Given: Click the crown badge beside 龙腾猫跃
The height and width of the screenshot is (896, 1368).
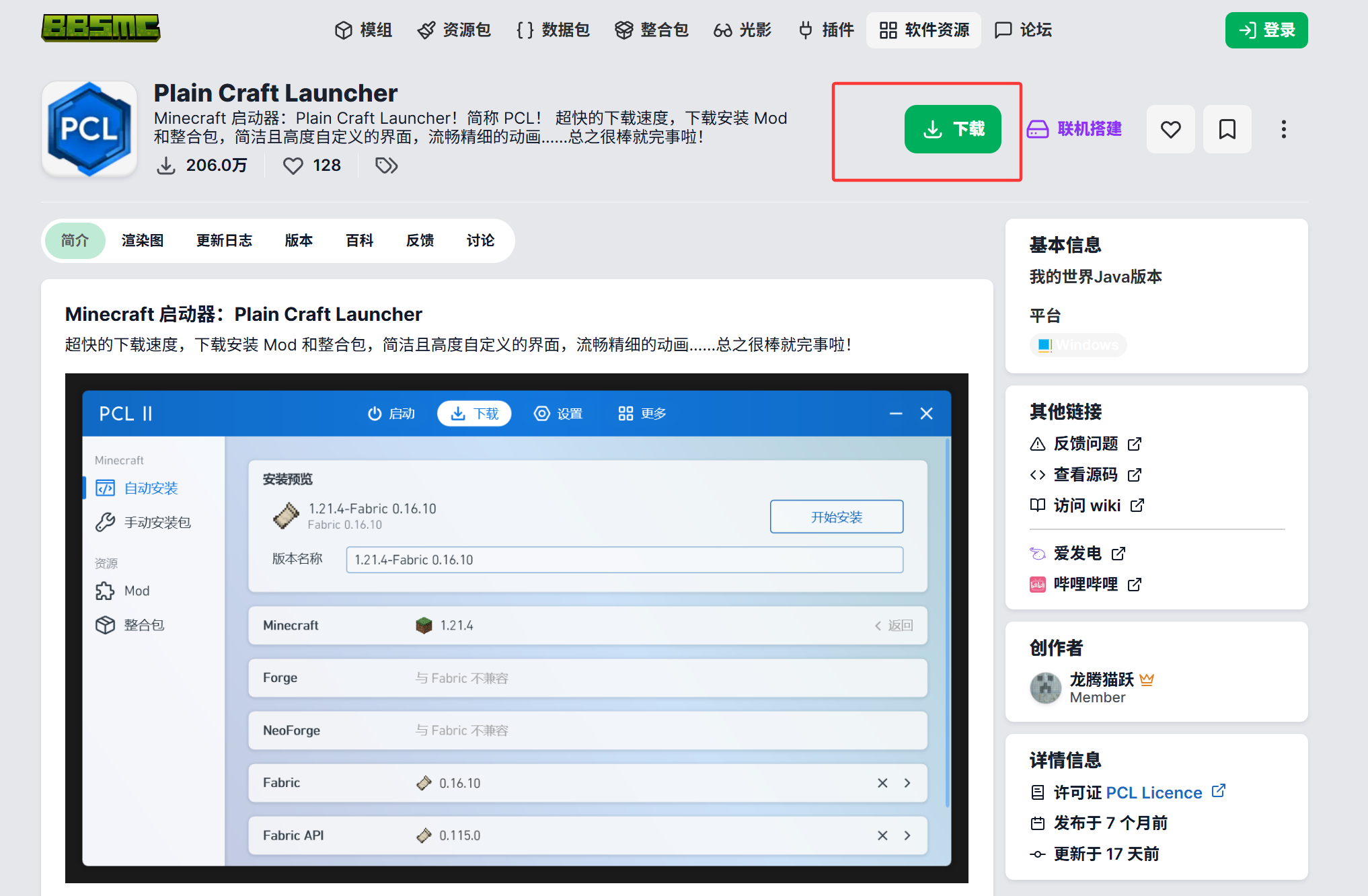Looking at the screenshot, I should [x=1147, y=679].
